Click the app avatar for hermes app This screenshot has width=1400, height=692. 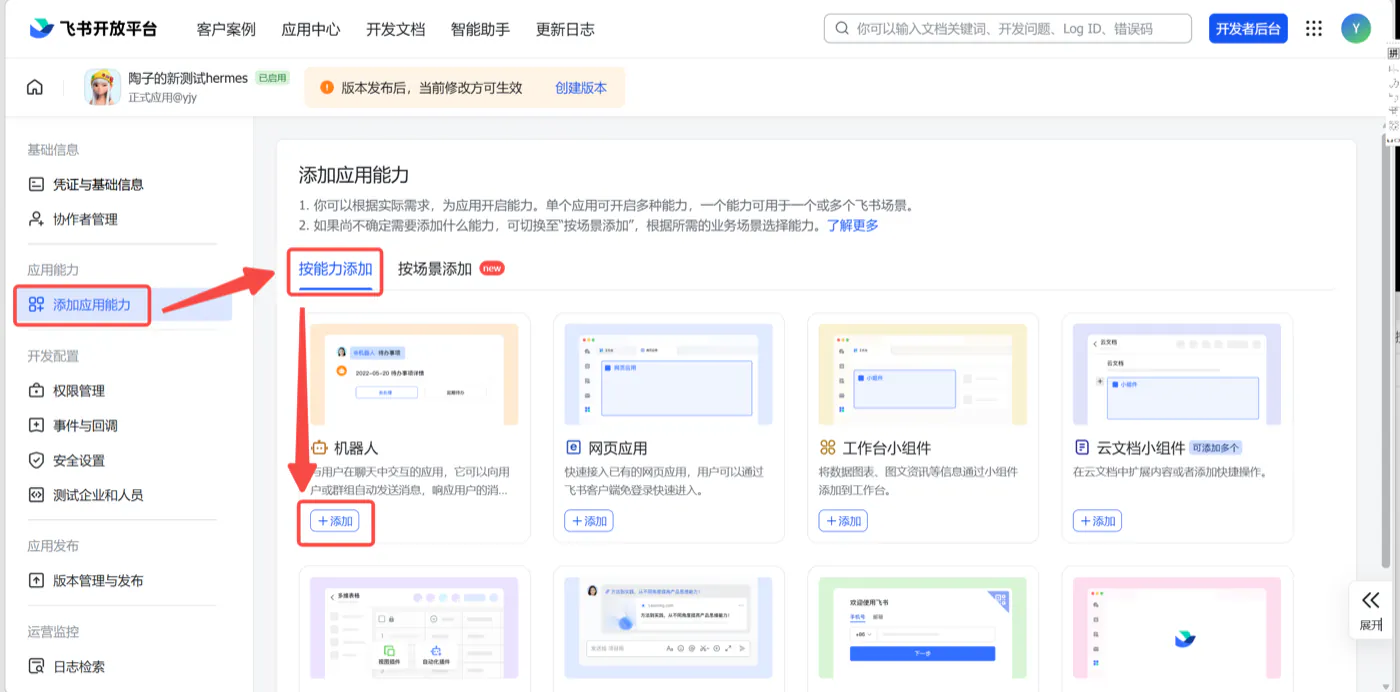103,87
